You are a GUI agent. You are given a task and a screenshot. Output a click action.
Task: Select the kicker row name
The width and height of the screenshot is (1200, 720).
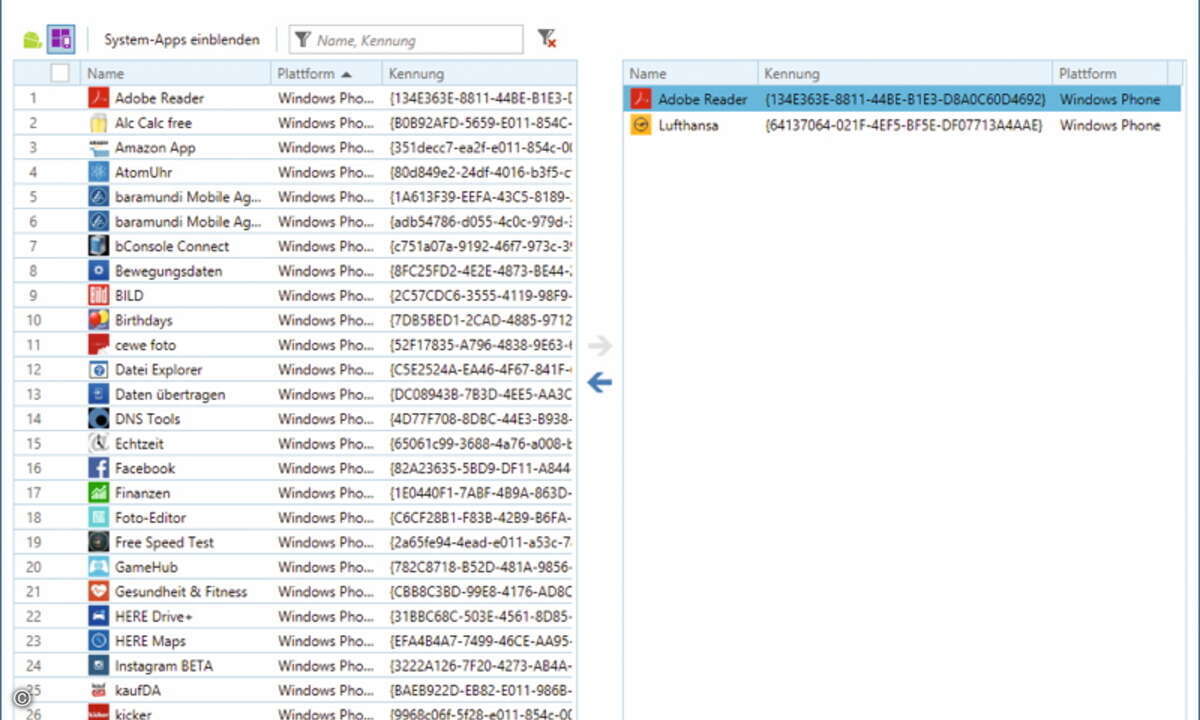point(133,714)
